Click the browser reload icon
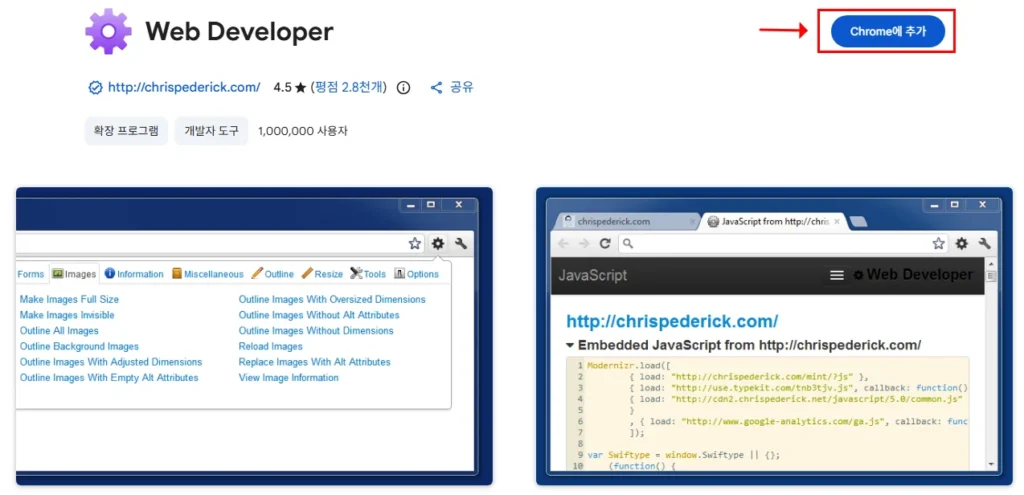Viewport: 1024px width, 495px height. pos(605,244)
